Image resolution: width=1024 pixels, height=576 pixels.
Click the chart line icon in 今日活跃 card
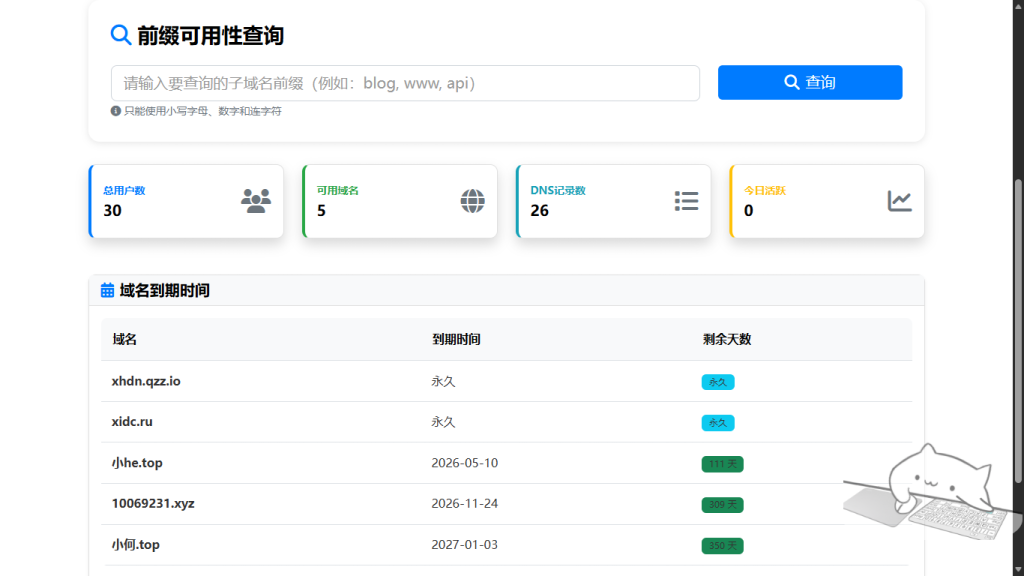click(900, 201)
